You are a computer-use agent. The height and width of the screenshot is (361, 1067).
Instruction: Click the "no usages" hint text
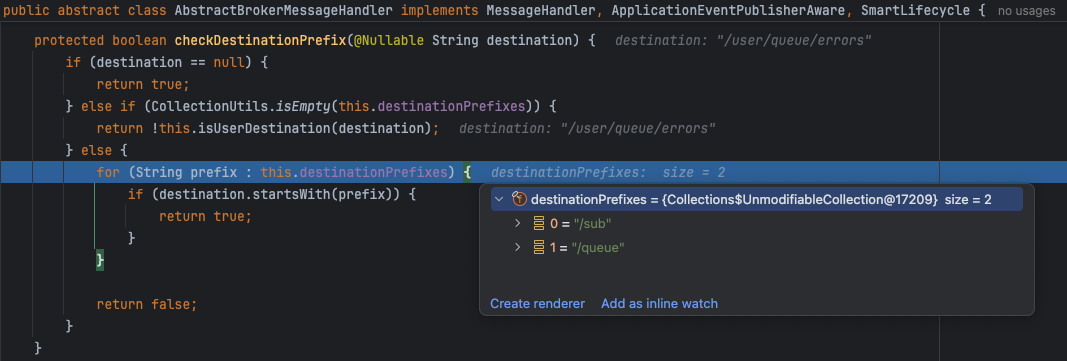[1026, 11]
